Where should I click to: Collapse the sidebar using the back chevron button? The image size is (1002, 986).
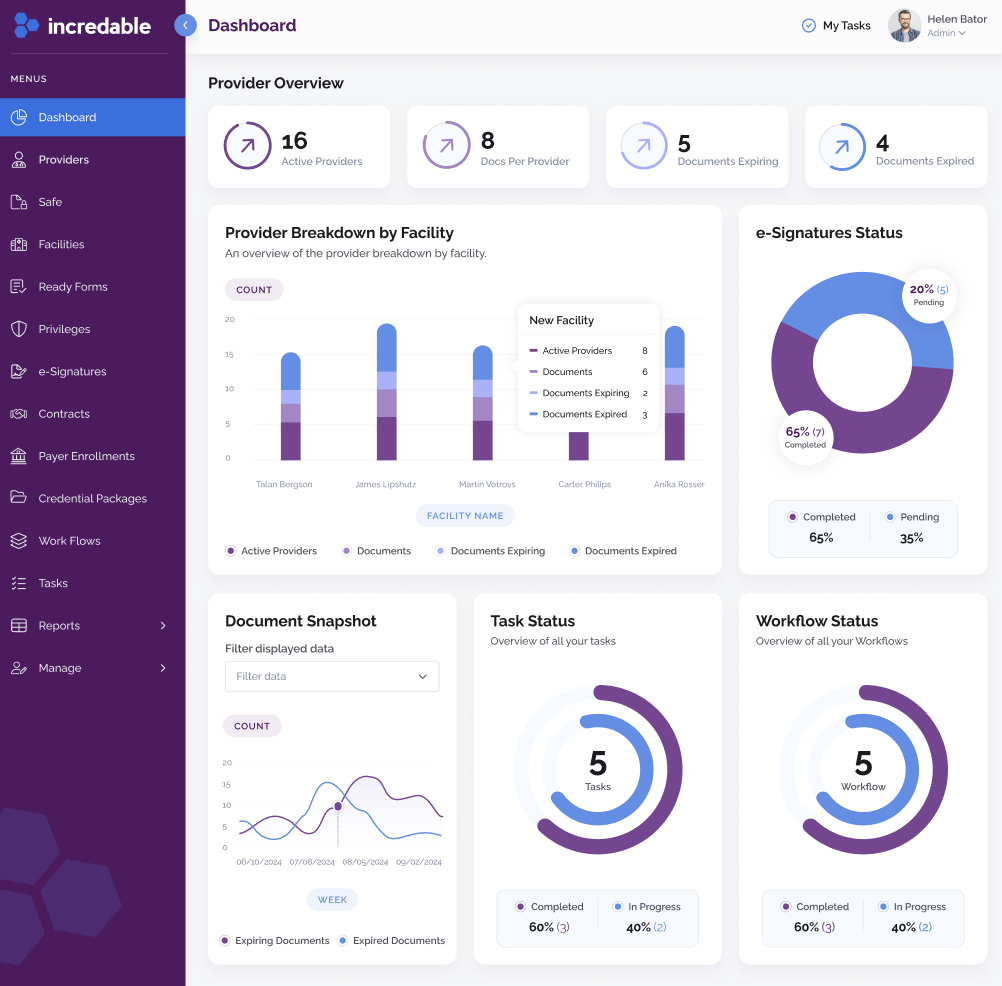186,25
